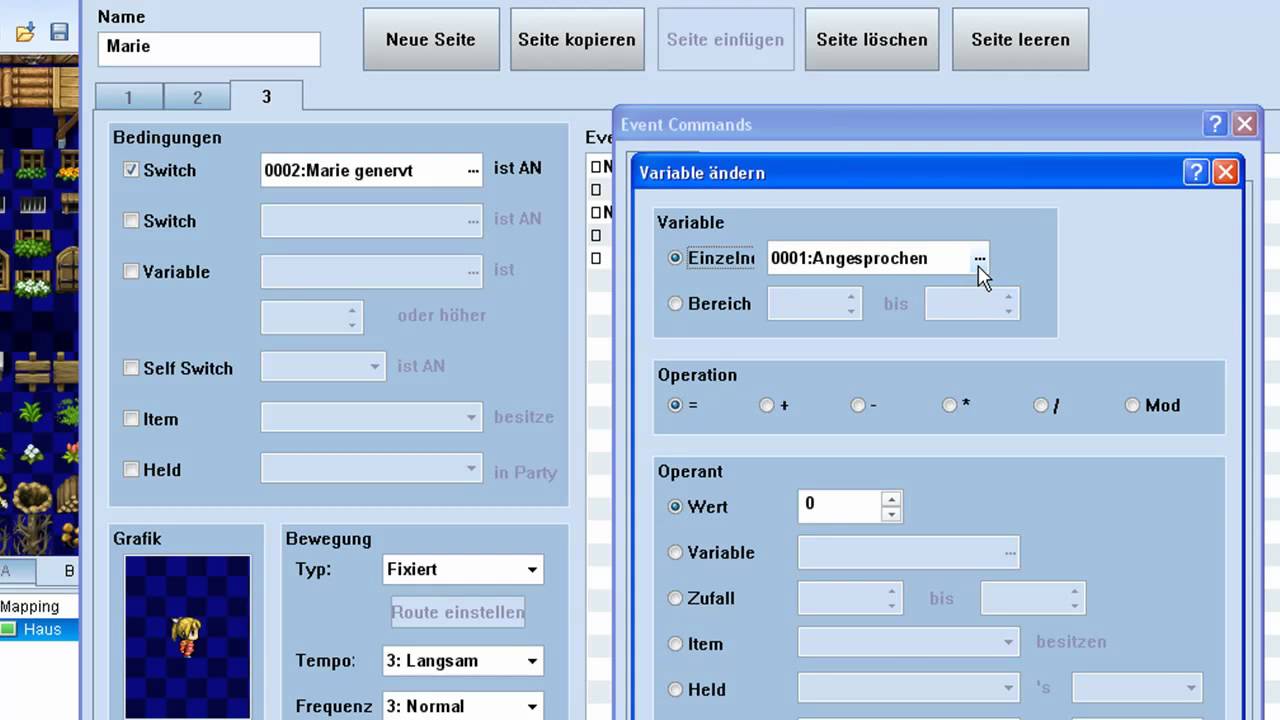Open the Frequenz dropdown showing 3: Normal
This screenshot has width=1280, height=720.
(464, 706)
